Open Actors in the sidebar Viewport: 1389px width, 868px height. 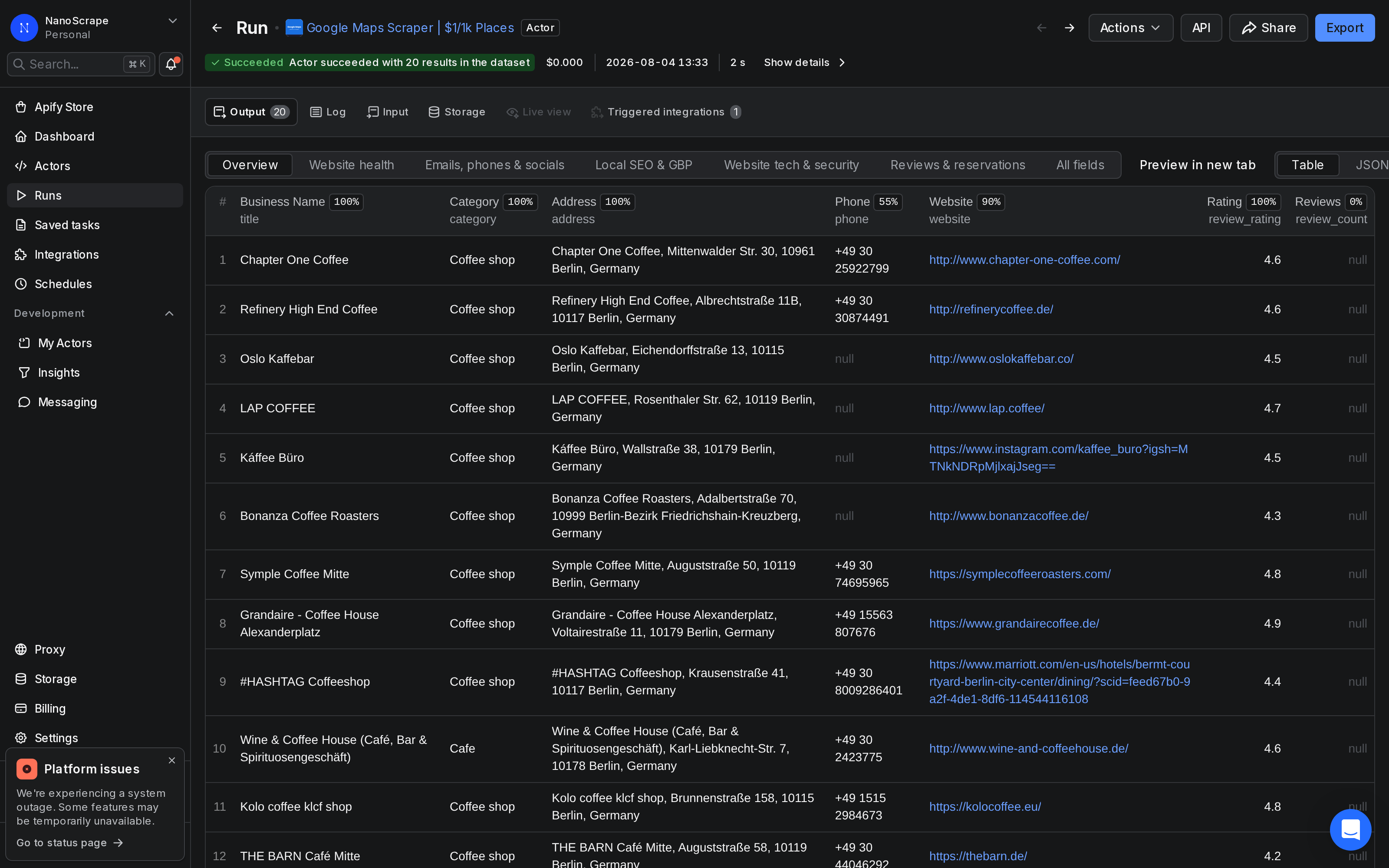[x=95, y=166]
